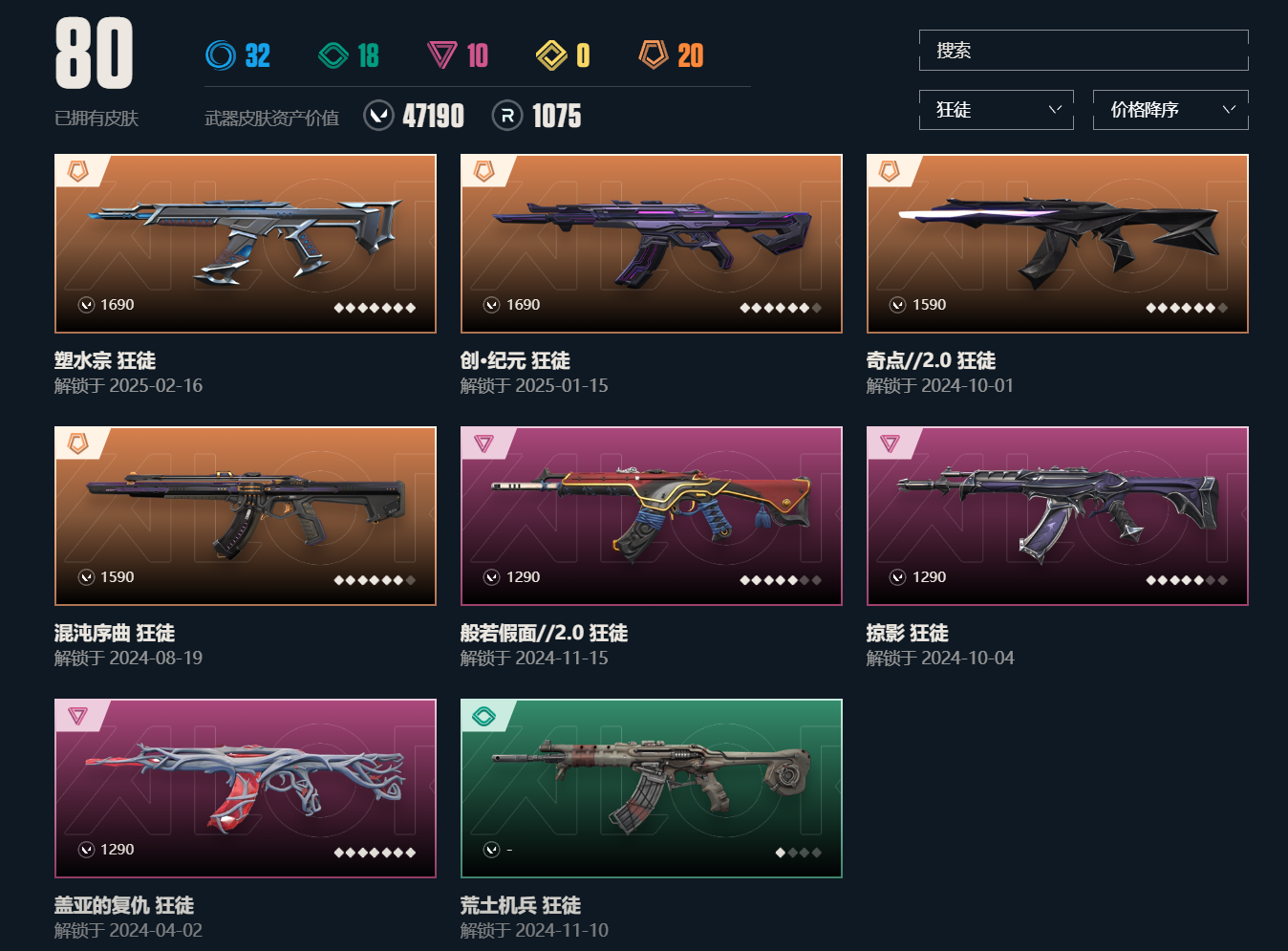Click the 掠影 狂徒 title text
Image resolution: width=1288 pixels, height=951 pixels.
point(907,633)
